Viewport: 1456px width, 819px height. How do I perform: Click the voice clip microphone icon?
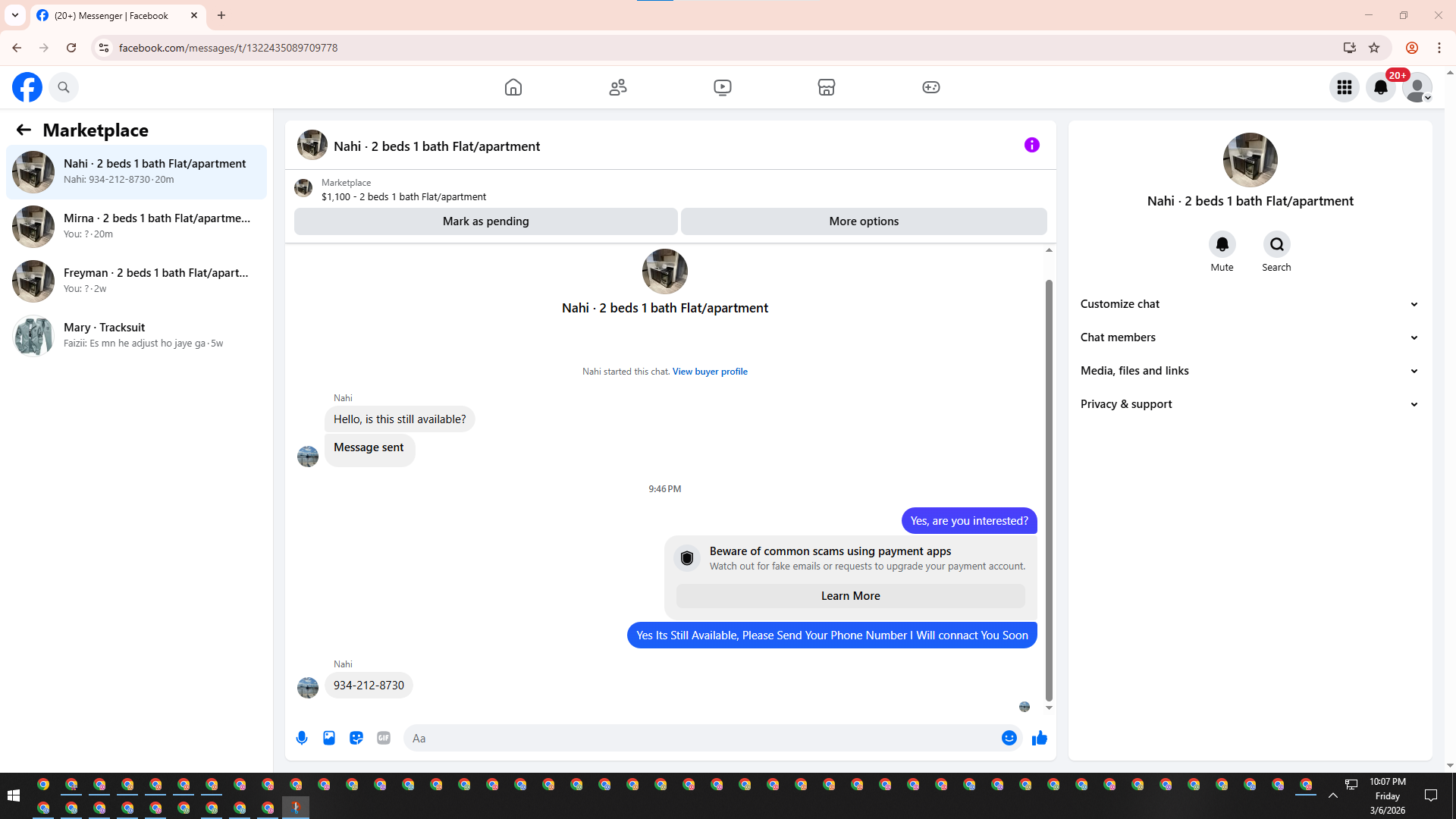[x=302, y=738]
